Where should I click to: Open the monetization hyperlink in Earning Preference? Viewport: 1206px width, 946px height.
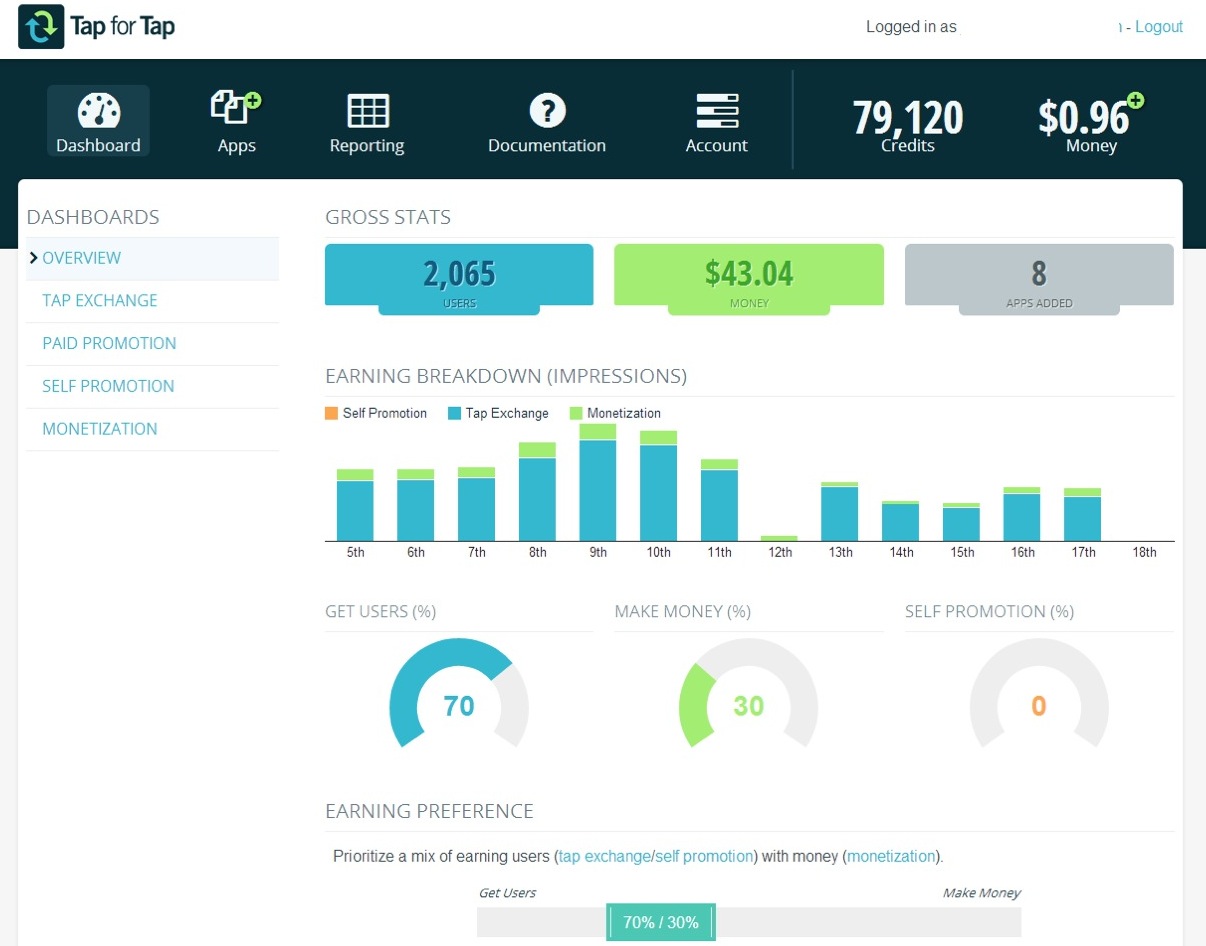coord(891,856)
